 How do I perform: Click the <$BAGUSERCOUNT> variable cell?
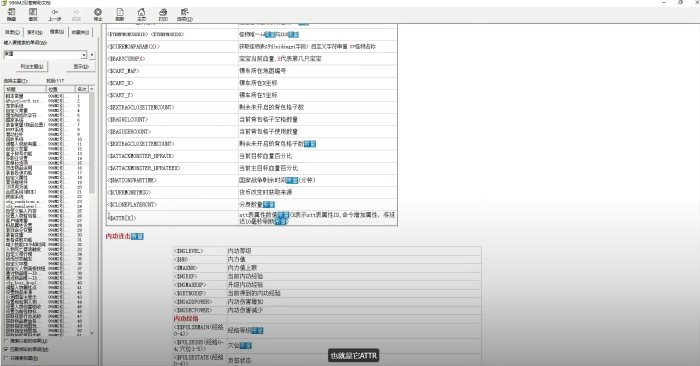(x=172, y=132)
